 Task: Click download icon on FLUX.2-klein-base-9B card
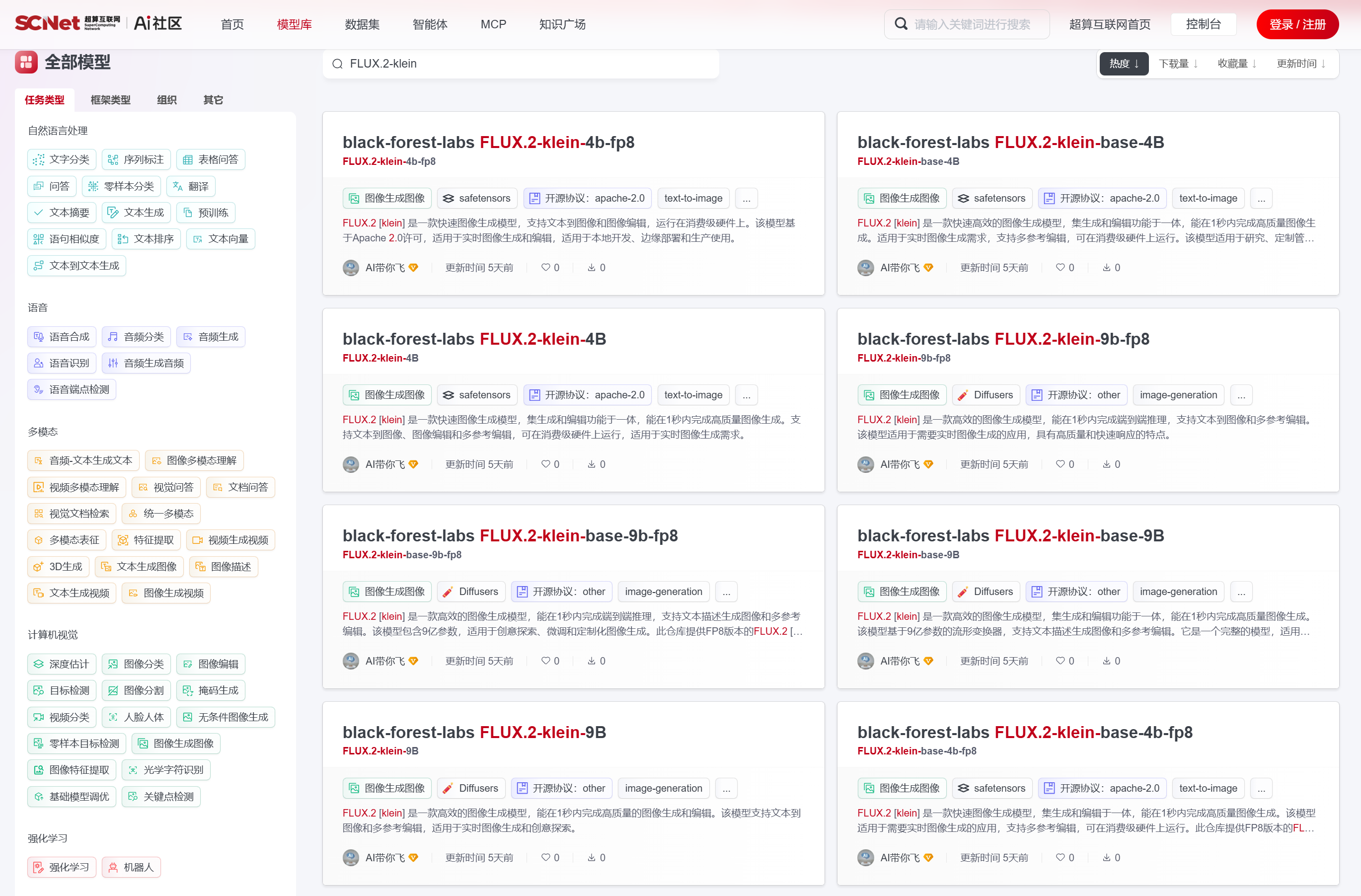pyautogui.click(x=1107, y=661)
